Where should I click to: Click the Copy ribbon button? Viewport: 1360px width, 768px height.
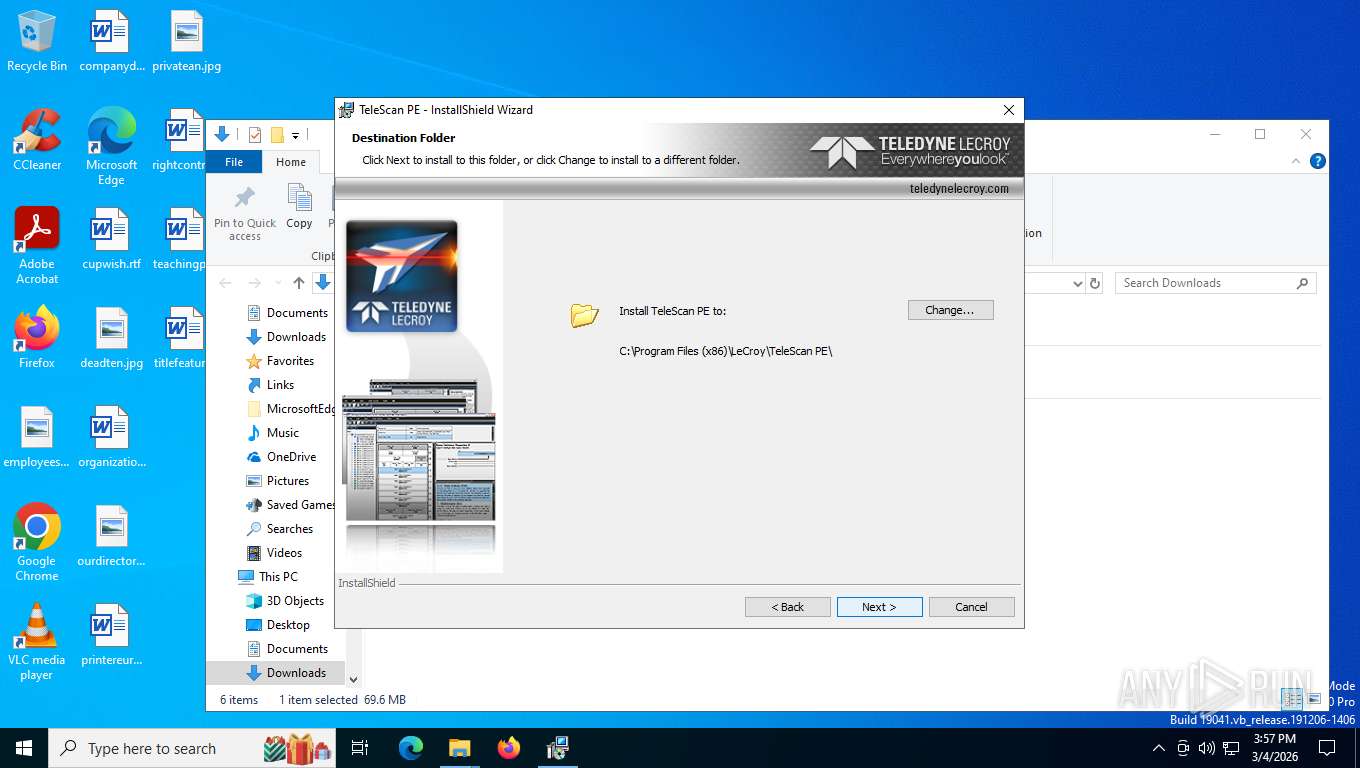point(299,207)
